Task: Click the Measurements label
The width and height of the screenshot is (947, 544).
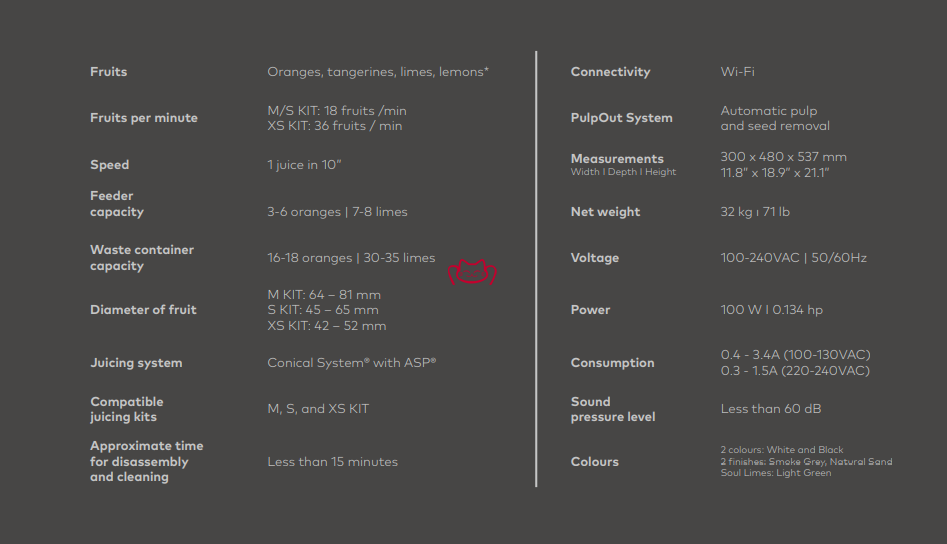Action: pyautogui.click(x=617, y=159)
